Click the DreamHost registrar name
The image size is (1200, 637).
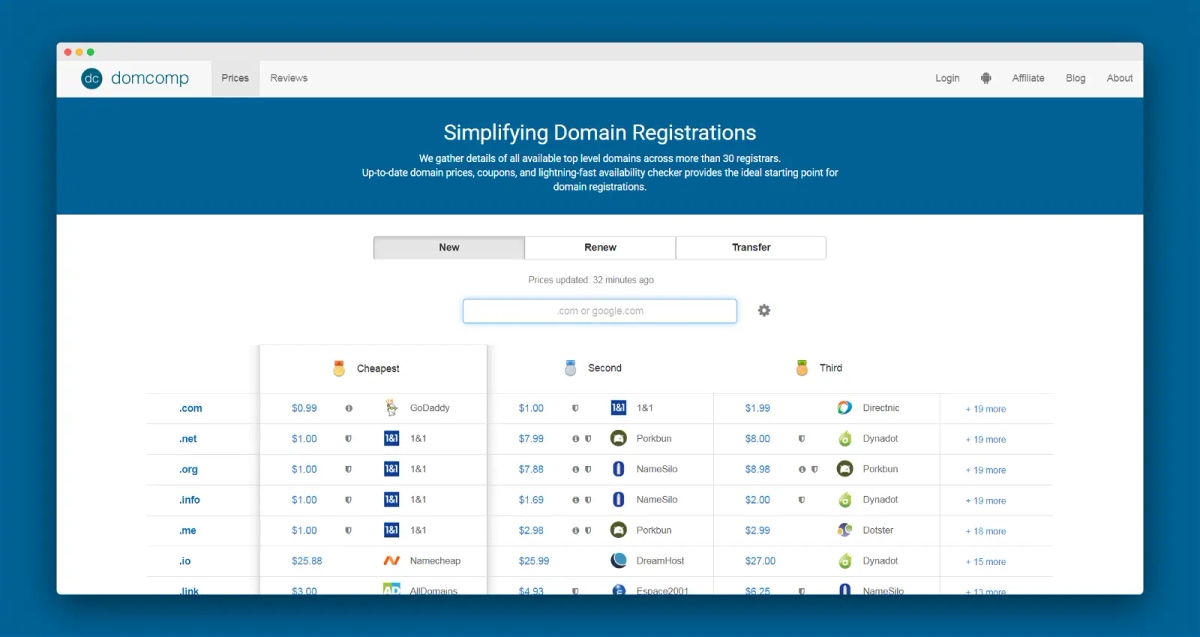[x=660, y=561]
